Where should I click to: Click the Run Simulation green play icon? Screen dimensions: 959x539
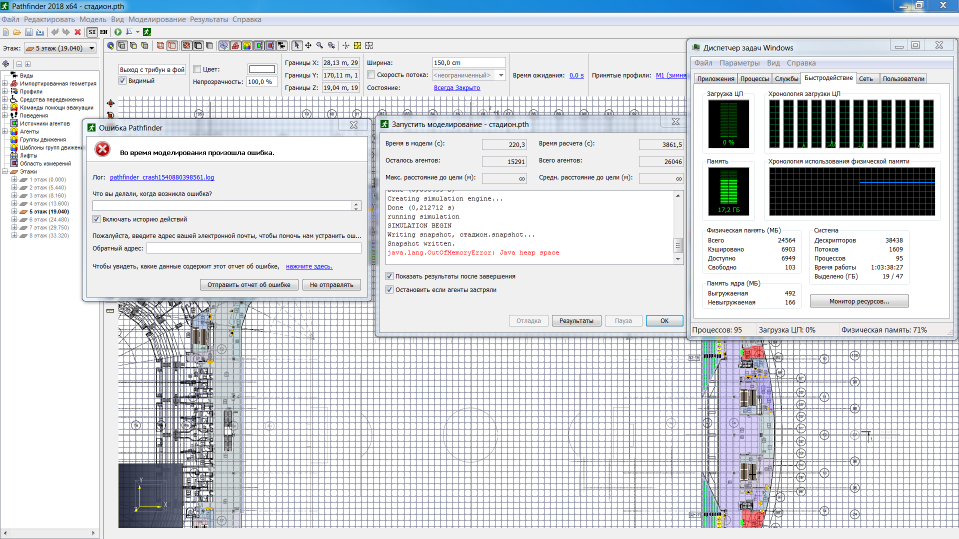(x=118, y=32)
